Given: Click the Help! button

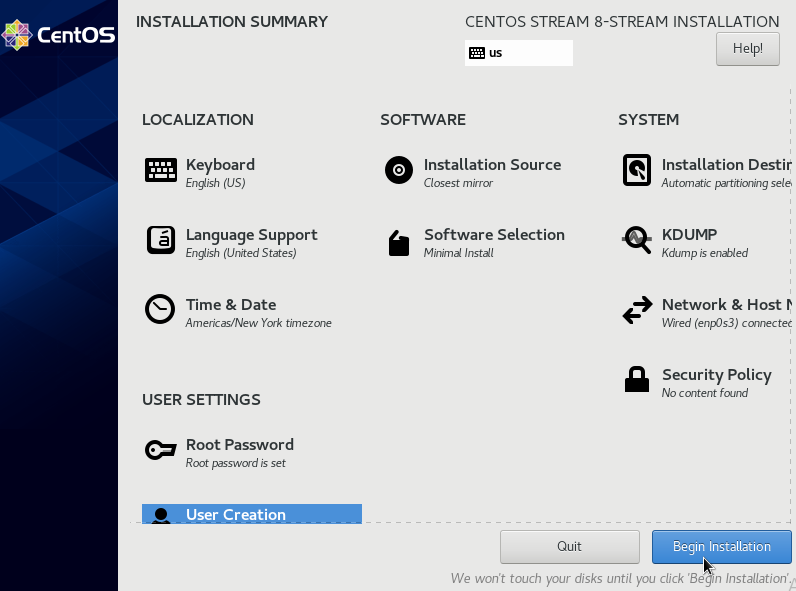Looking at the screenshot, I should [x=748, y=49].
